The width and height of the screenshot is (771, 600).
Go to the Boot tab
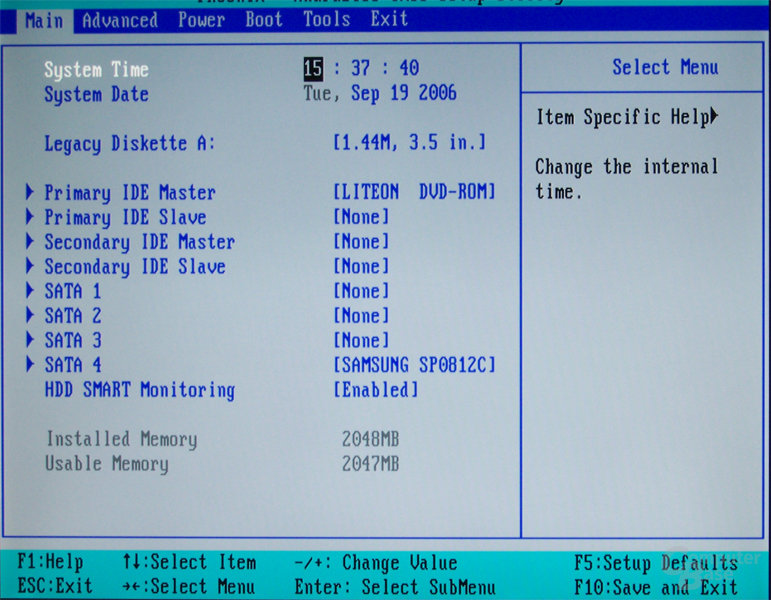pos(264,20)
